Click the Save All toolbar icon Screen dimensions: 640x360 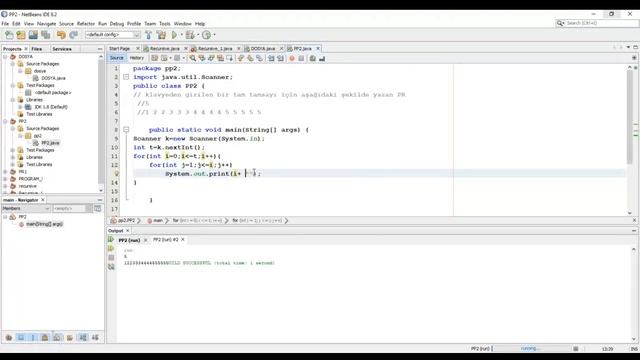pos(46,35)
